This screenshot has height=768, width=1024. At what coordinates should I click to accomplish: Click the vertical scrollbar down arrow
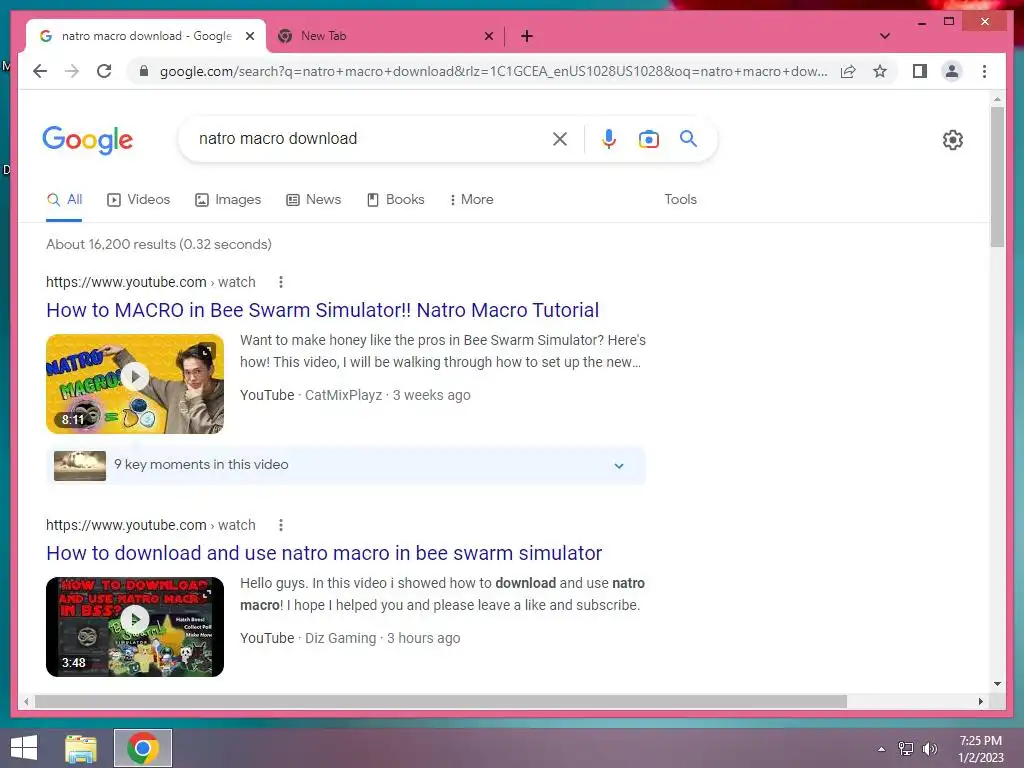pyautogui.click(x=997, y=684)
